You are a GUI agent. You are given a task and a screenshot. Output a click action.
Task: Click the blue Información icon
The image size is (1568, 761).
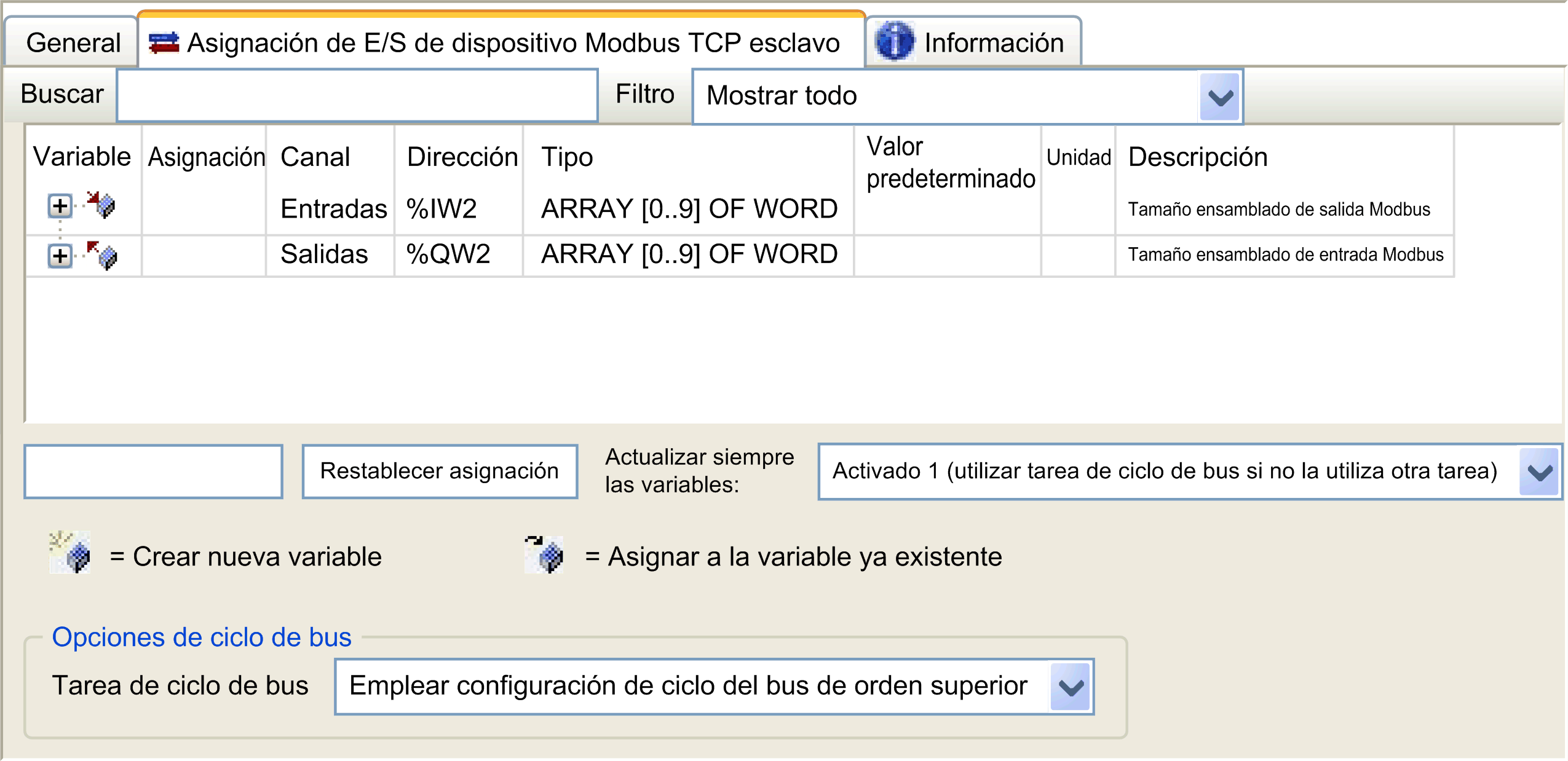pyautogui.click(x=894, y=42)
